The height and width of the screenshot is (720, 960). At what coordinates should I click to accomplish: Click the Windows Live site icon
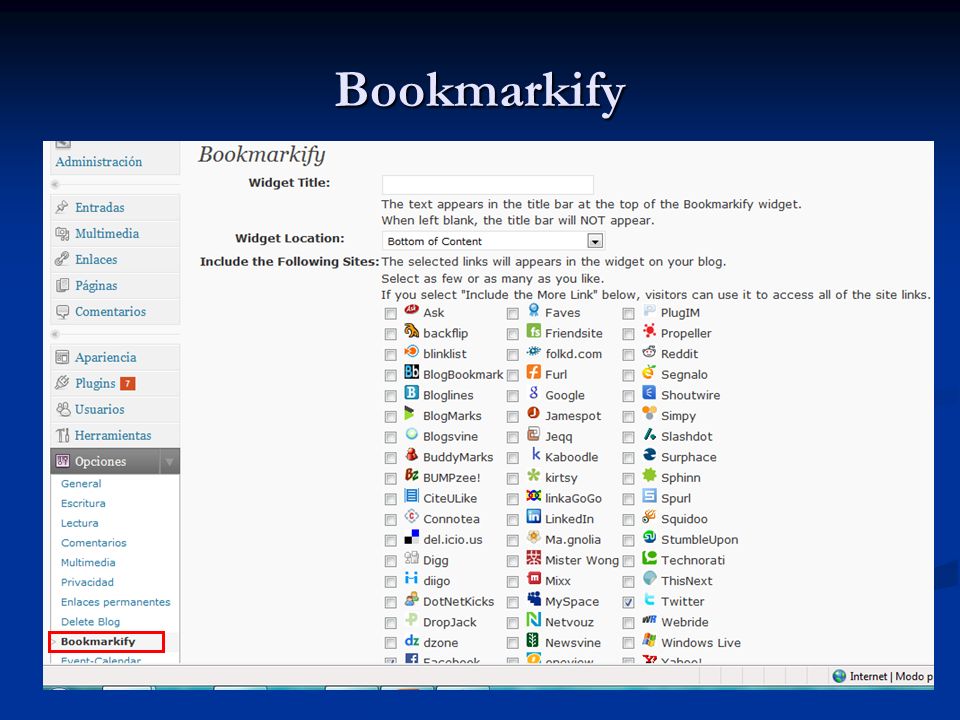pos(649,642)
